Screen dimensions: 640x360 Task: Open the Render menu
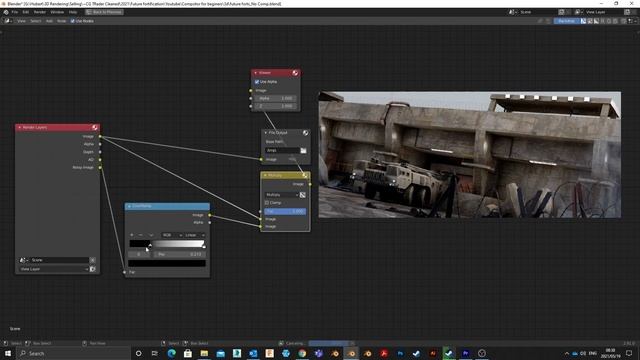(x=40, y=12)
